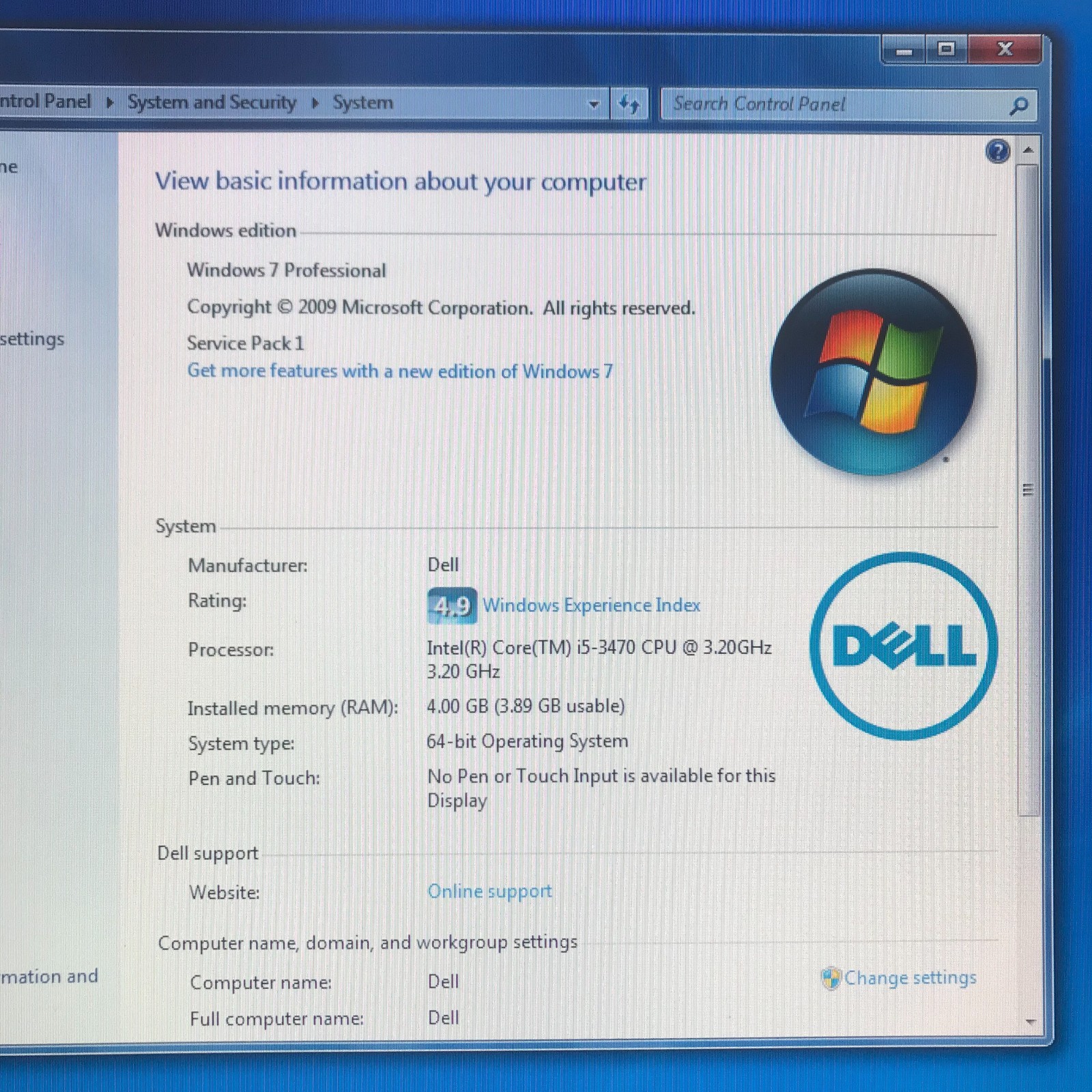Screen dimensions: 1092x1092
Task: Click the 'Full computer name:' label
Action: [277, 1019]
